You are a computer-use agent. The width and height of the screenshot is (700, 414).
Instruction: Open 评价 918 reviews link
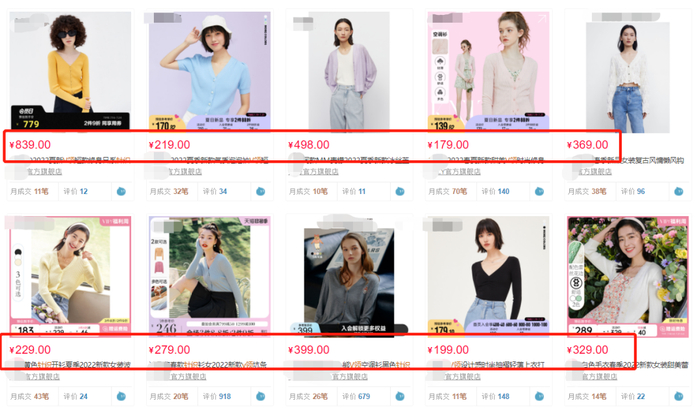point(217,397)
